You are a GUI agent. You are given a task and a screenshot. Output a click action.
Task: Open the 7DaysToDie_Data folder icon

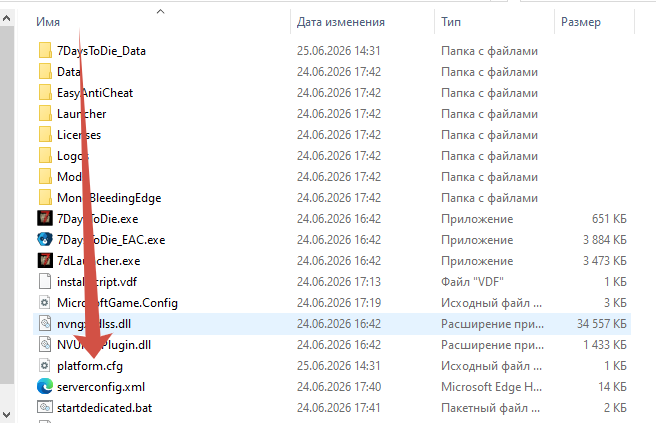click(x=45, y=51)
